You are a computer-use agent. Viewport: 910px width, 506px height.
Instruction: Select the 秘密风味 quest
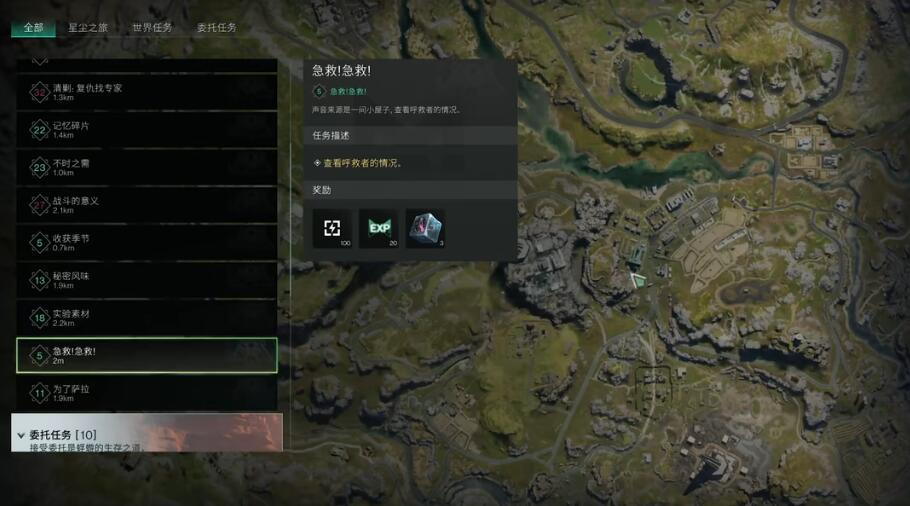[147, 280]
